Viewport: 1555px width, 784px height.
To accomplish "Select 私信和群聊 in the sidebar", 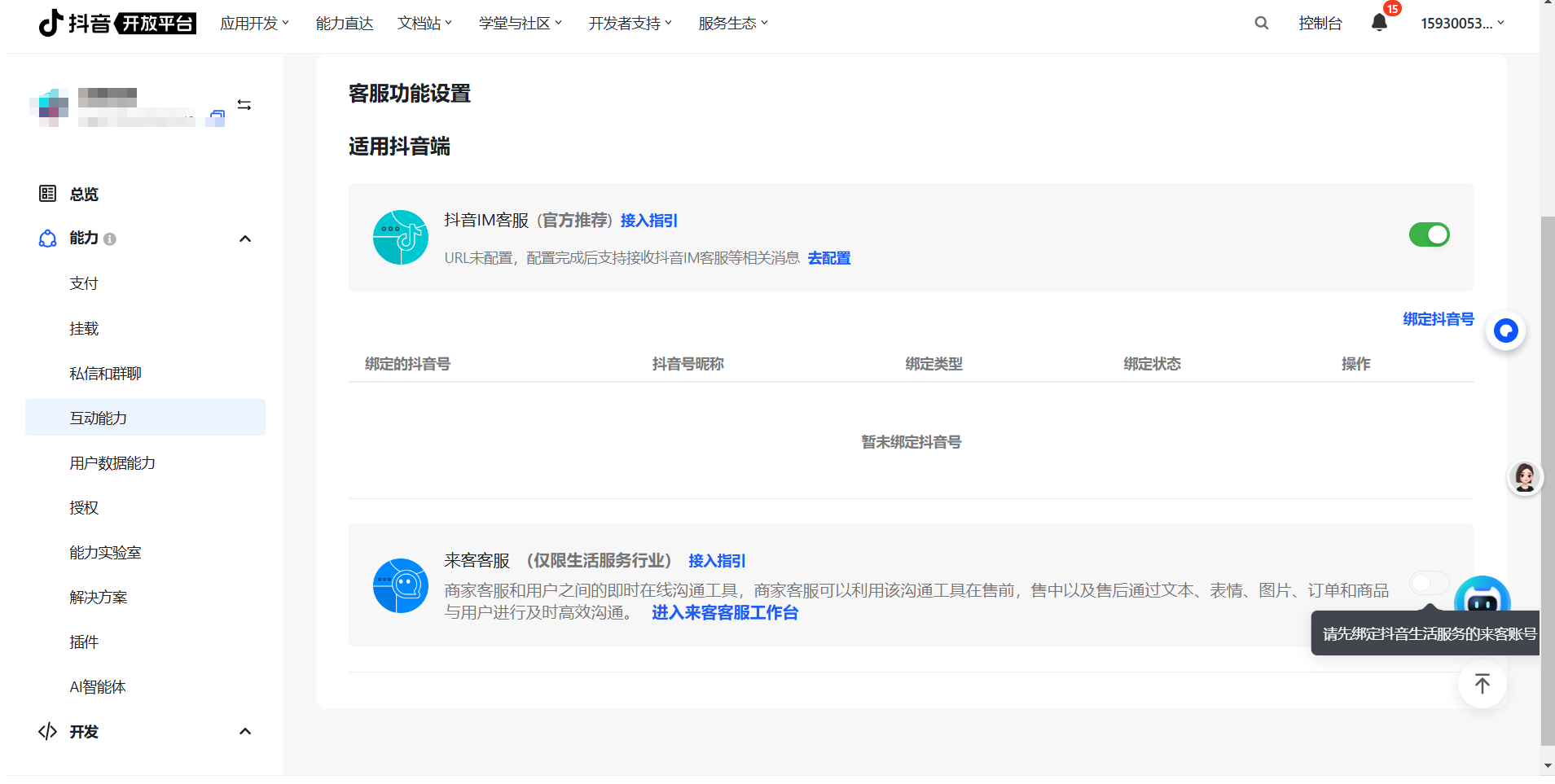I will pos(105,374).
